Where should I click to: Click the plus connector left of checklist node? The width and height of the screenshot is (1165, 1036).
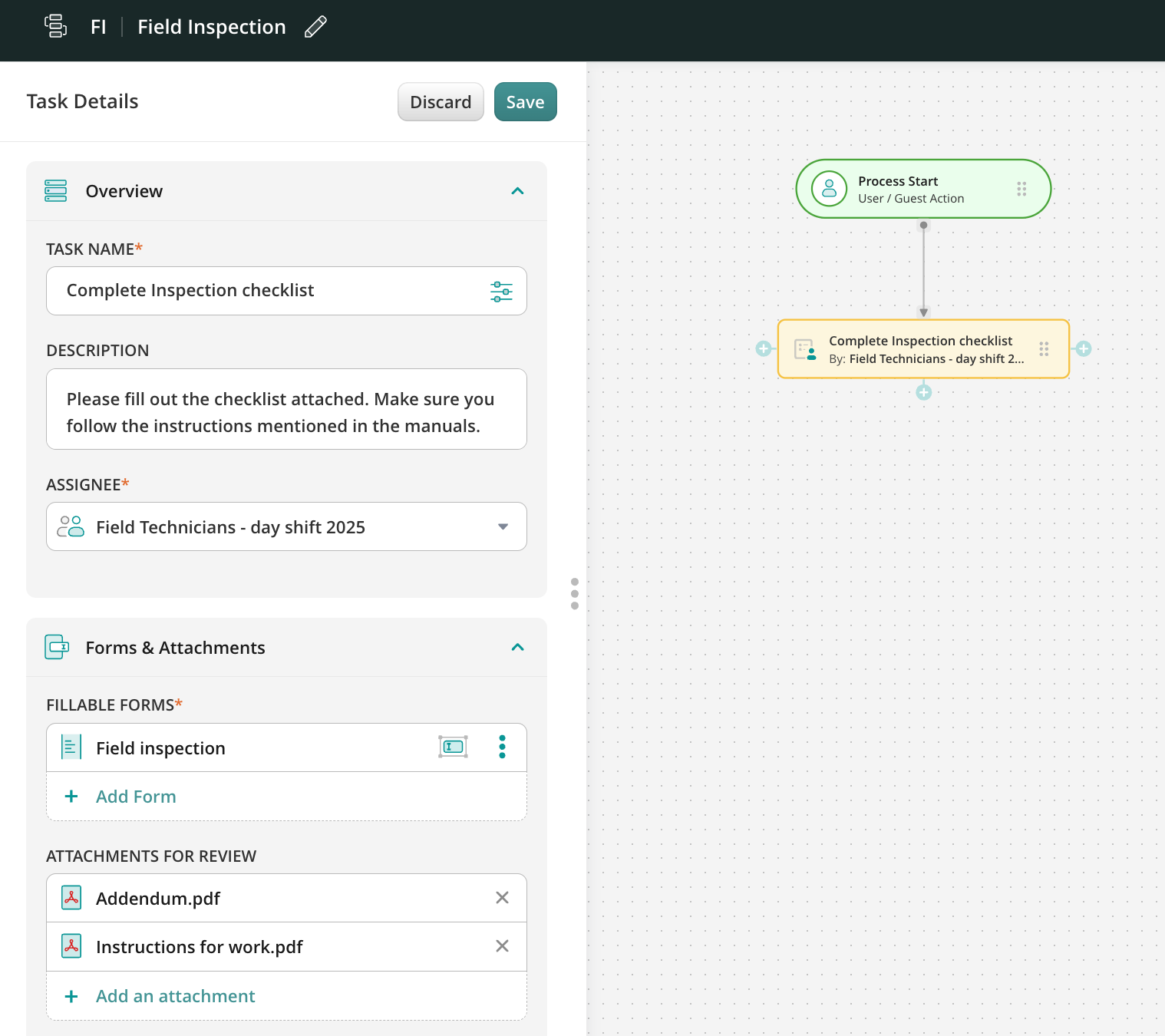pyautogui.click(x=764, y=349)
